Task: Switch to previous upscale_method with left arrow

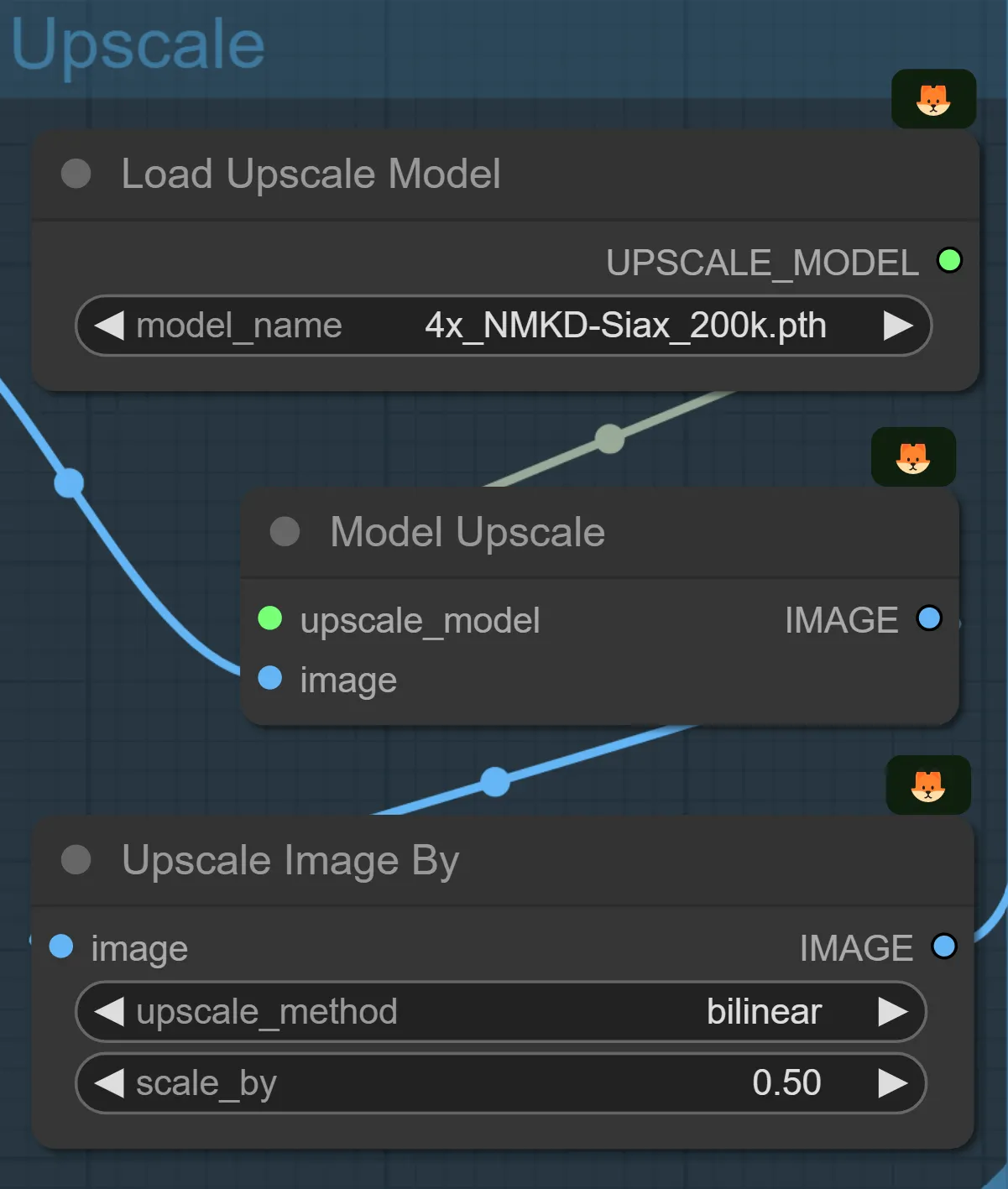Action: (x=110, y=1012)
